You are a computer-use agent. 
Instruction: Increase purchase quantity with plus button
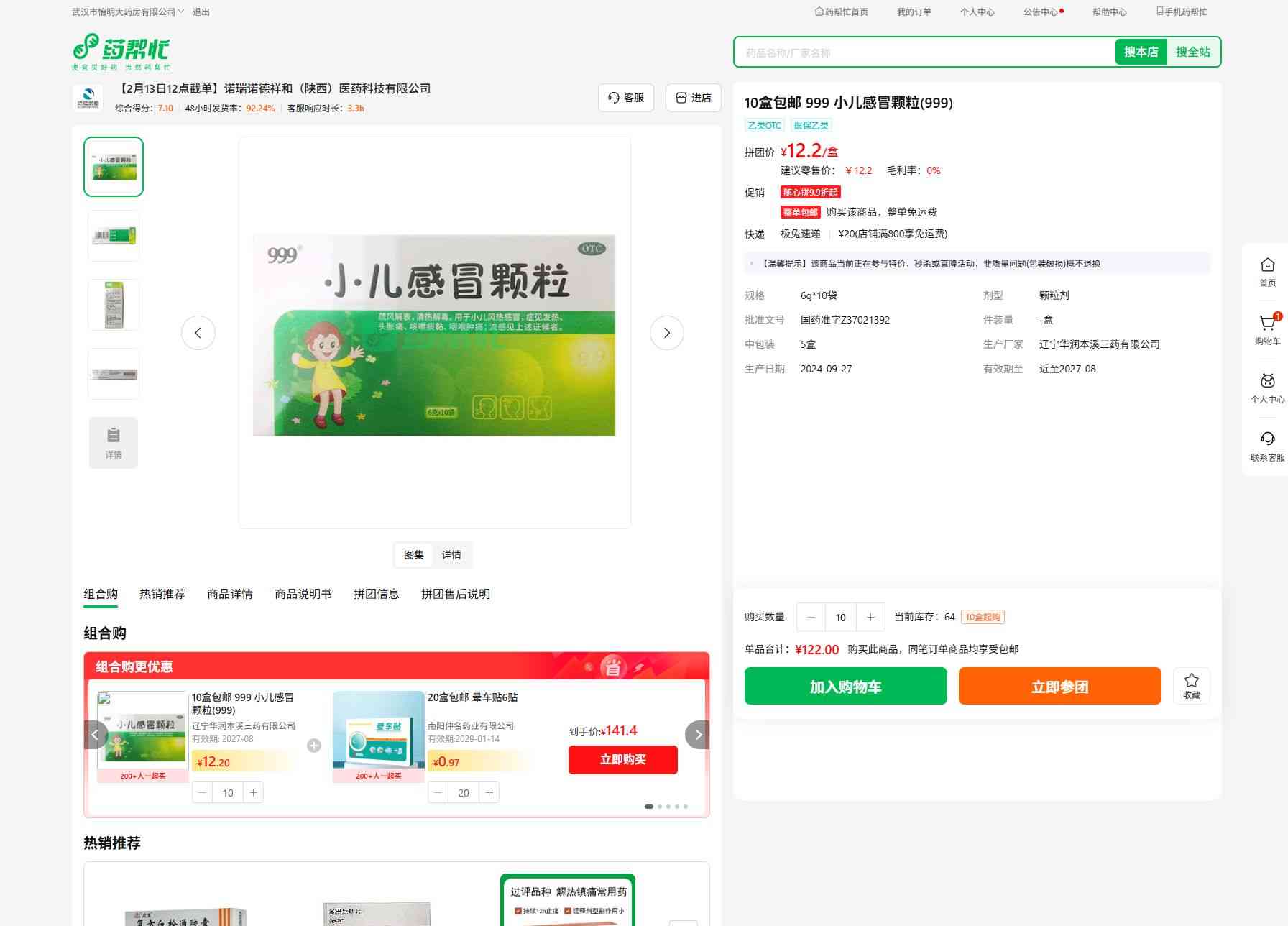(870, 617)
